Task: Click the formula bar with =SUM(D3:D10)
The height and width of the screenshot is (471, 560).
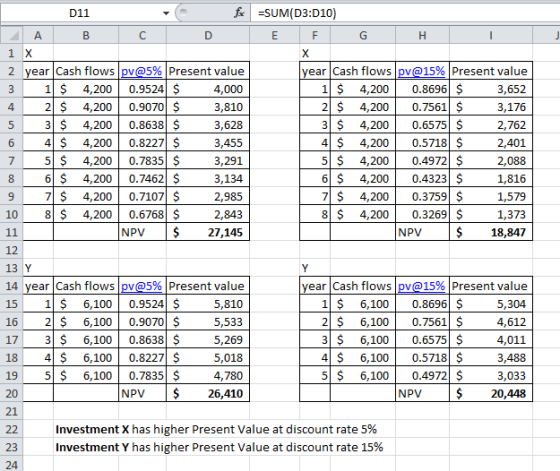Action: pos(405,13)
